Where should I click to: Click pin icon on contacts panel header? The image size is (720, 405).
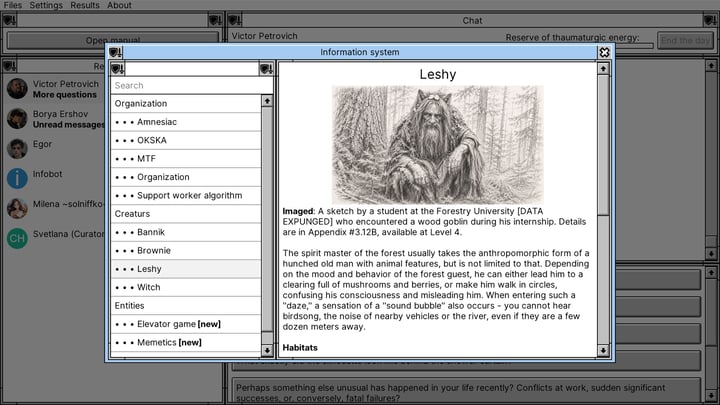click(9, 66)
